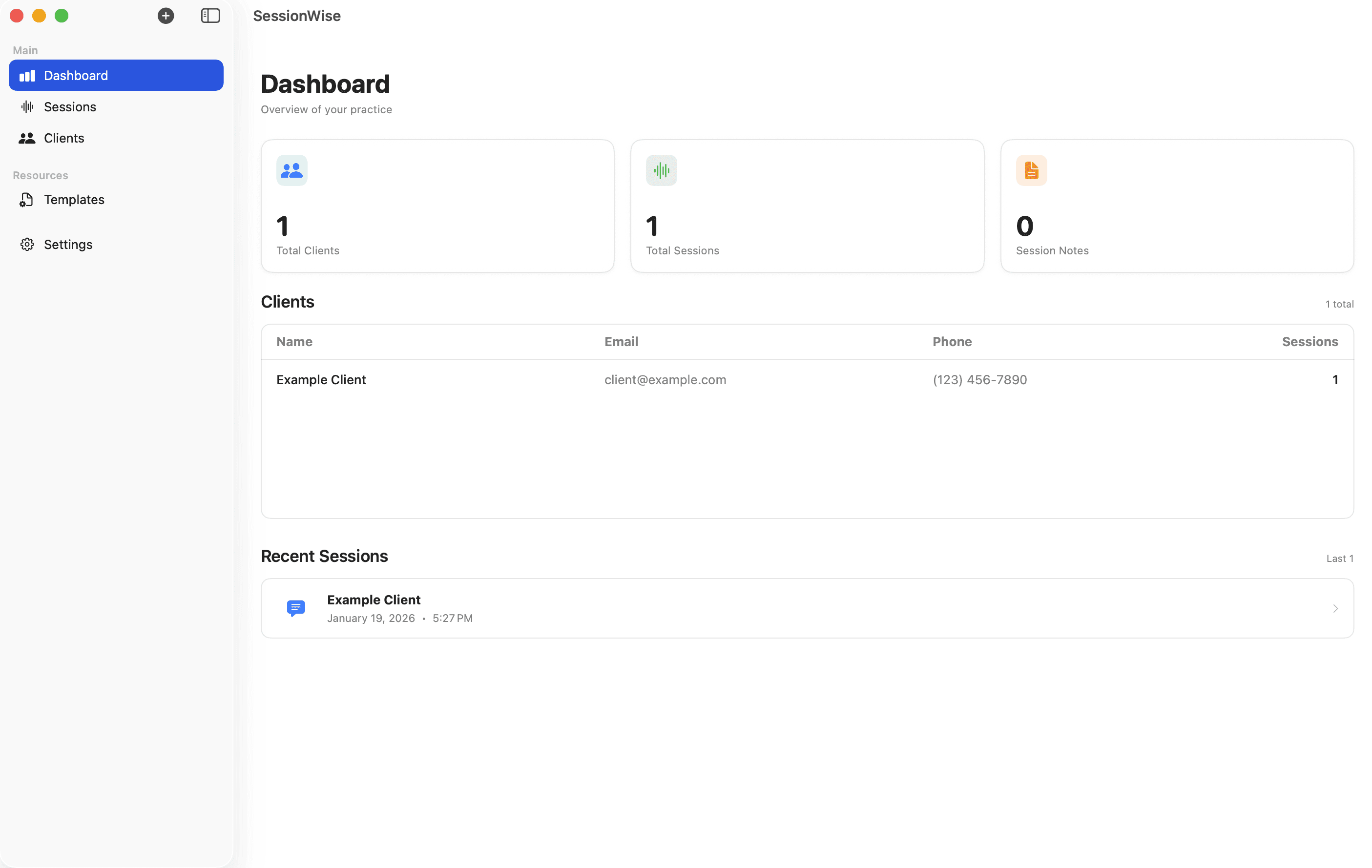Image resolution: width=1372 pixels, height=868 pixels.
Task: Click the orange Session Notes document icon
Action: pyautogui.click(x=1031, y=170)
